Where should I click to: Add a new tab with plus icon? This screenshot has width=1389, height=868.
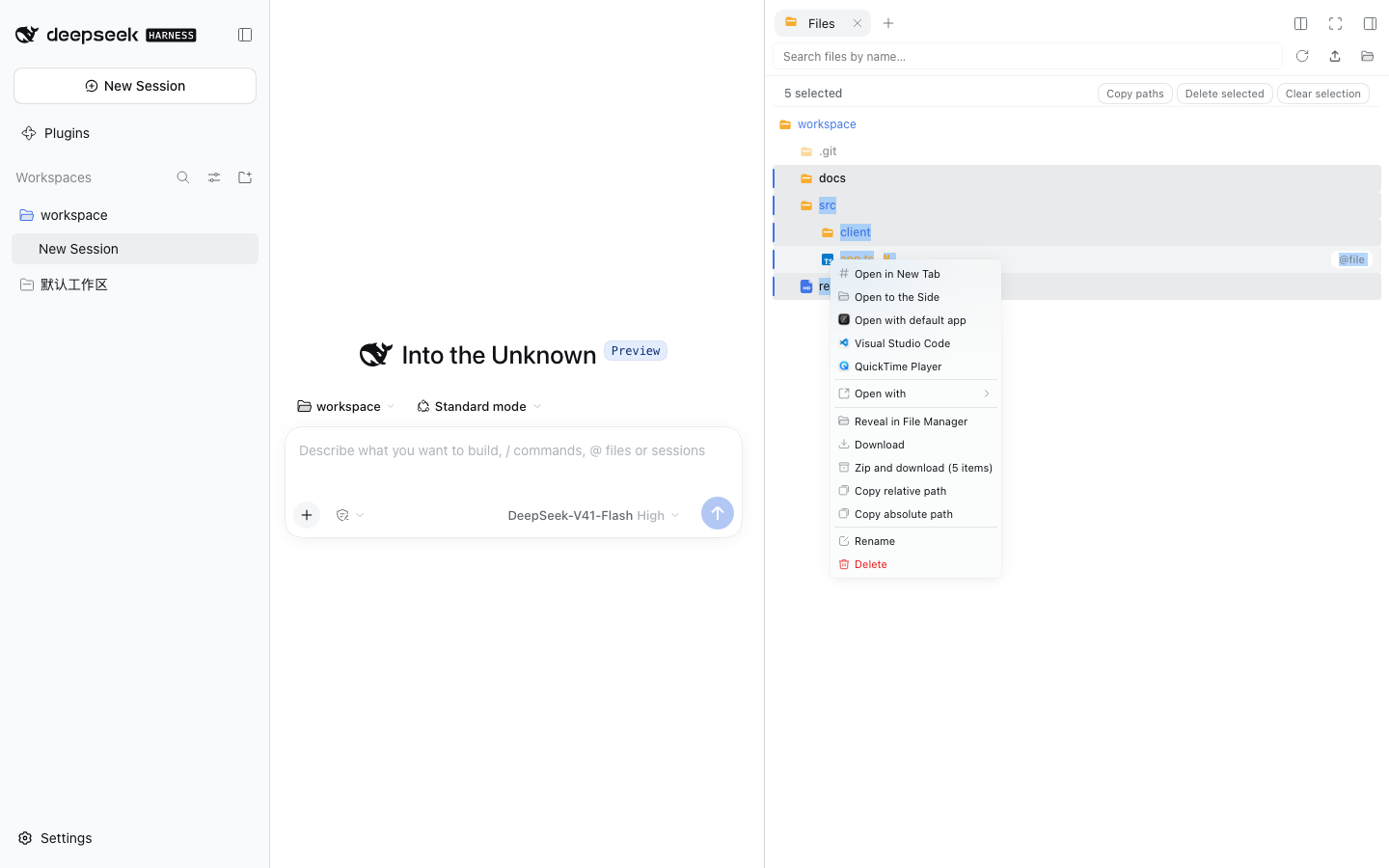[888, 23]
